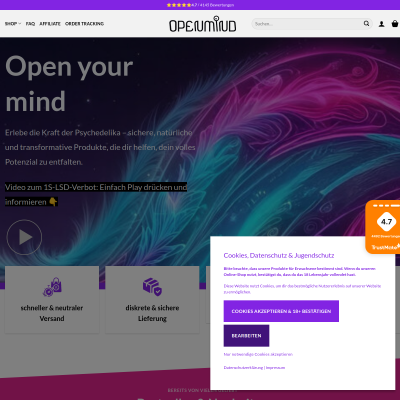Go to the FAQ page
The image size is (400, 400).
click(30, 24)
